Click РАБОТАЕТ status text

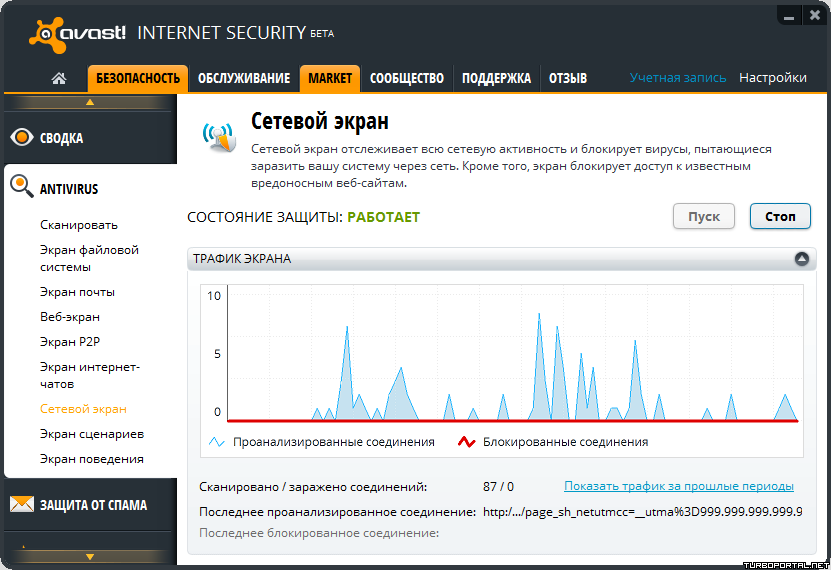tap(383, 217)
